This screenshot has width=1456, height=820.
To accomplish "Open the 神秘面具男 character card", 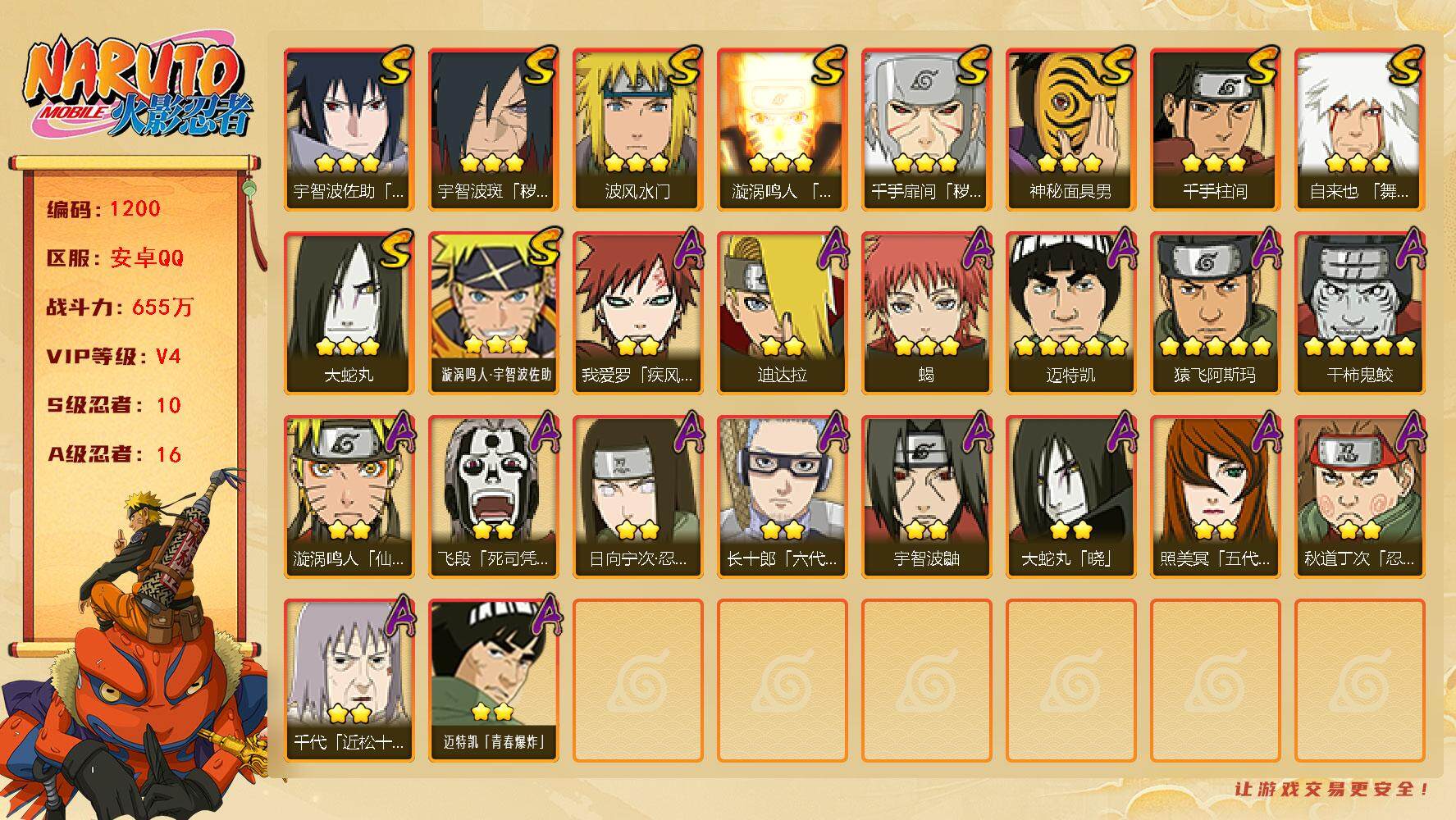I will point(1070,129).
